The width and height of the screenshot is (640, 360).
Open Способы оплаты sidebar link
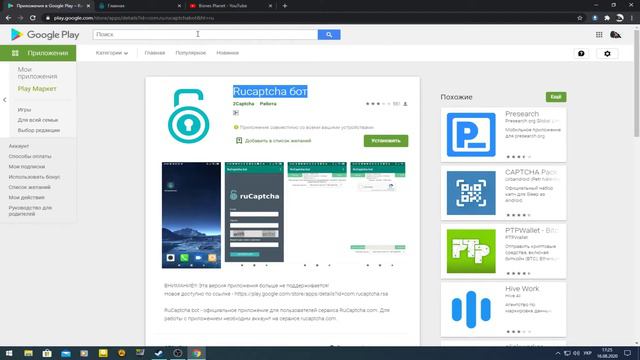click(30, 156)
